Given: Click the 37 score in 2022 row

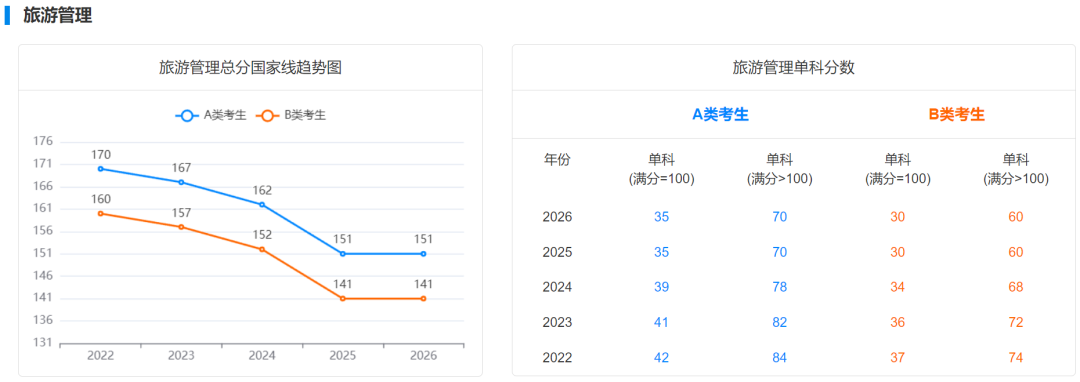Looking at the screenshot, I should (x=897, y=358).
